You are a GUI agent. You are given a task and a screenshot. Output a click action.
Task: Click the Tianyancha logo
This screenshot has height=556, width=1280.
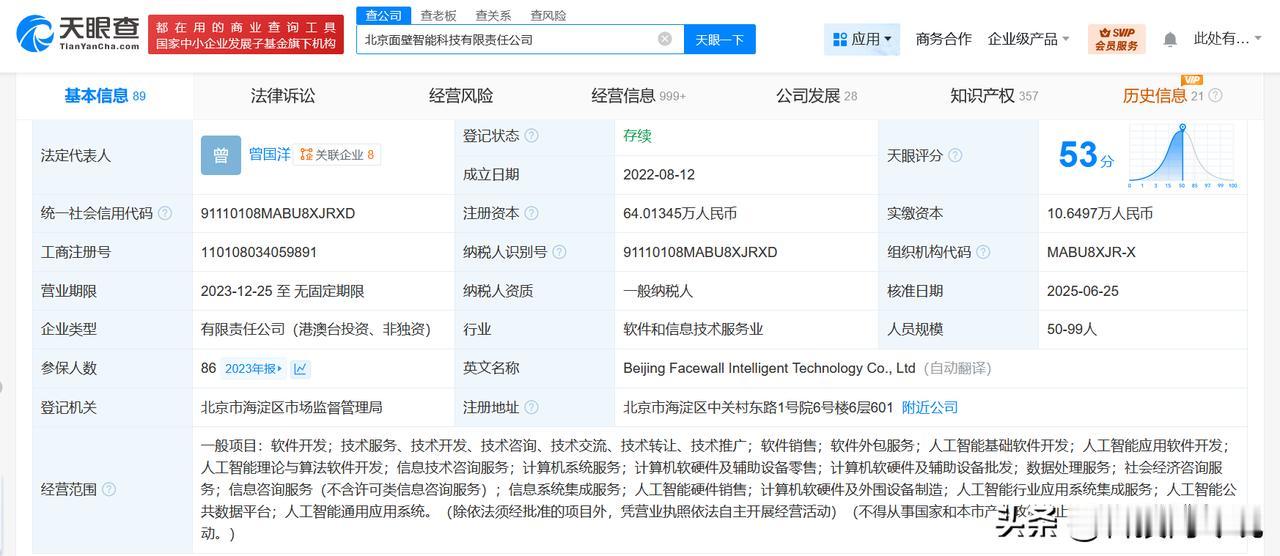pos(78,34)
